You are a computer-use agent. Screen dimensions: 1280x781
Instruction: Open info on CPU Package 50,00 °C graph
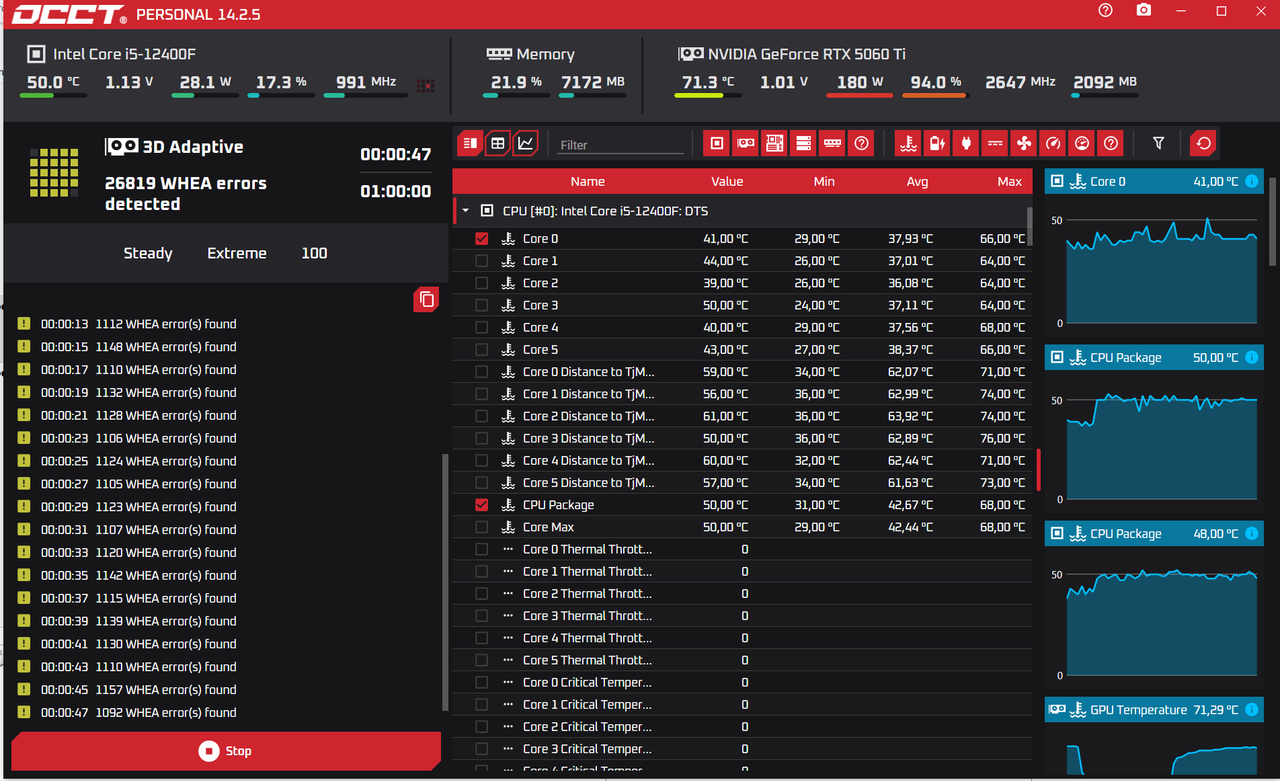click(1252, 358)
